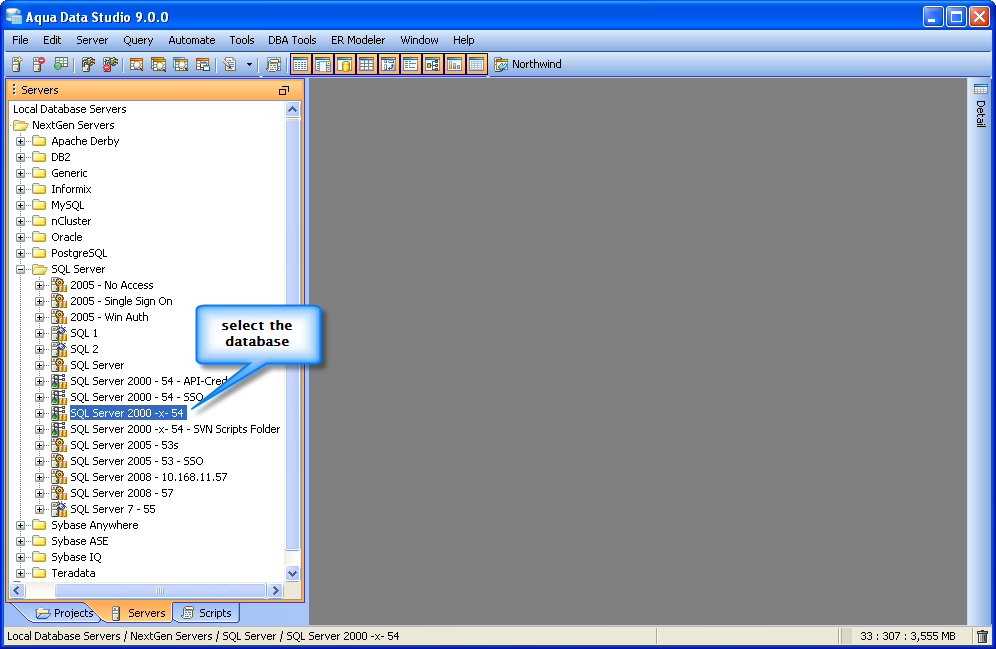Click the Northwind database toolbar icon
The height and width of the screenshot is (649, 996).
[x=501, y=64]
